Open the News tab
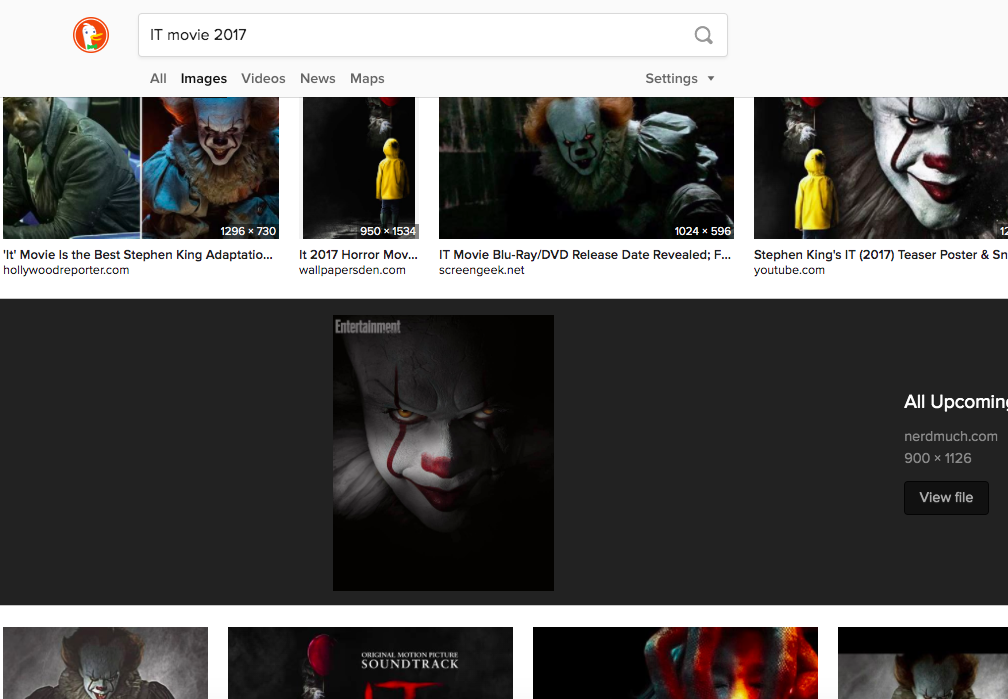The height and width of the screenshot is (699, 1008). (318, 78)
